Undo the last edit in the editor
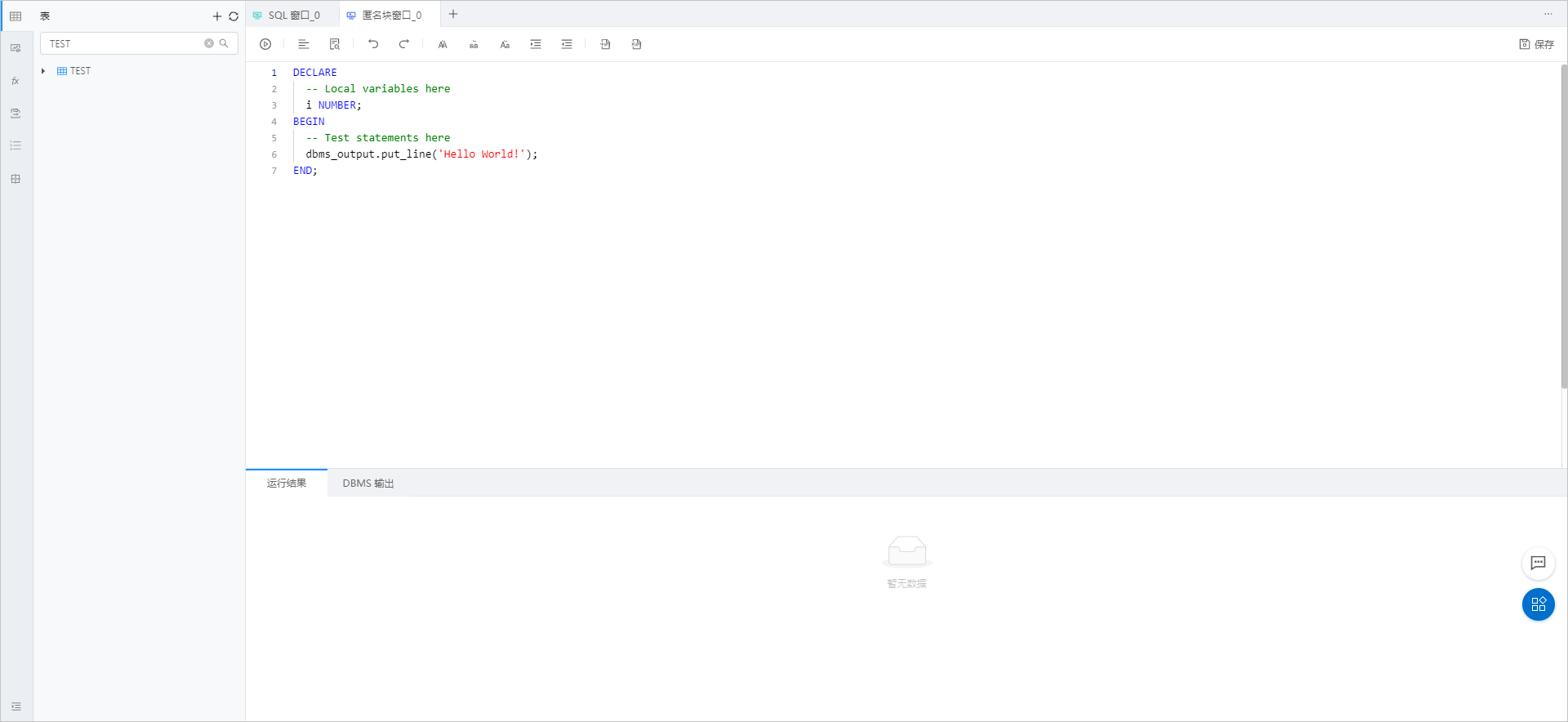This screenshot has width=1568, height=722. 373,44
